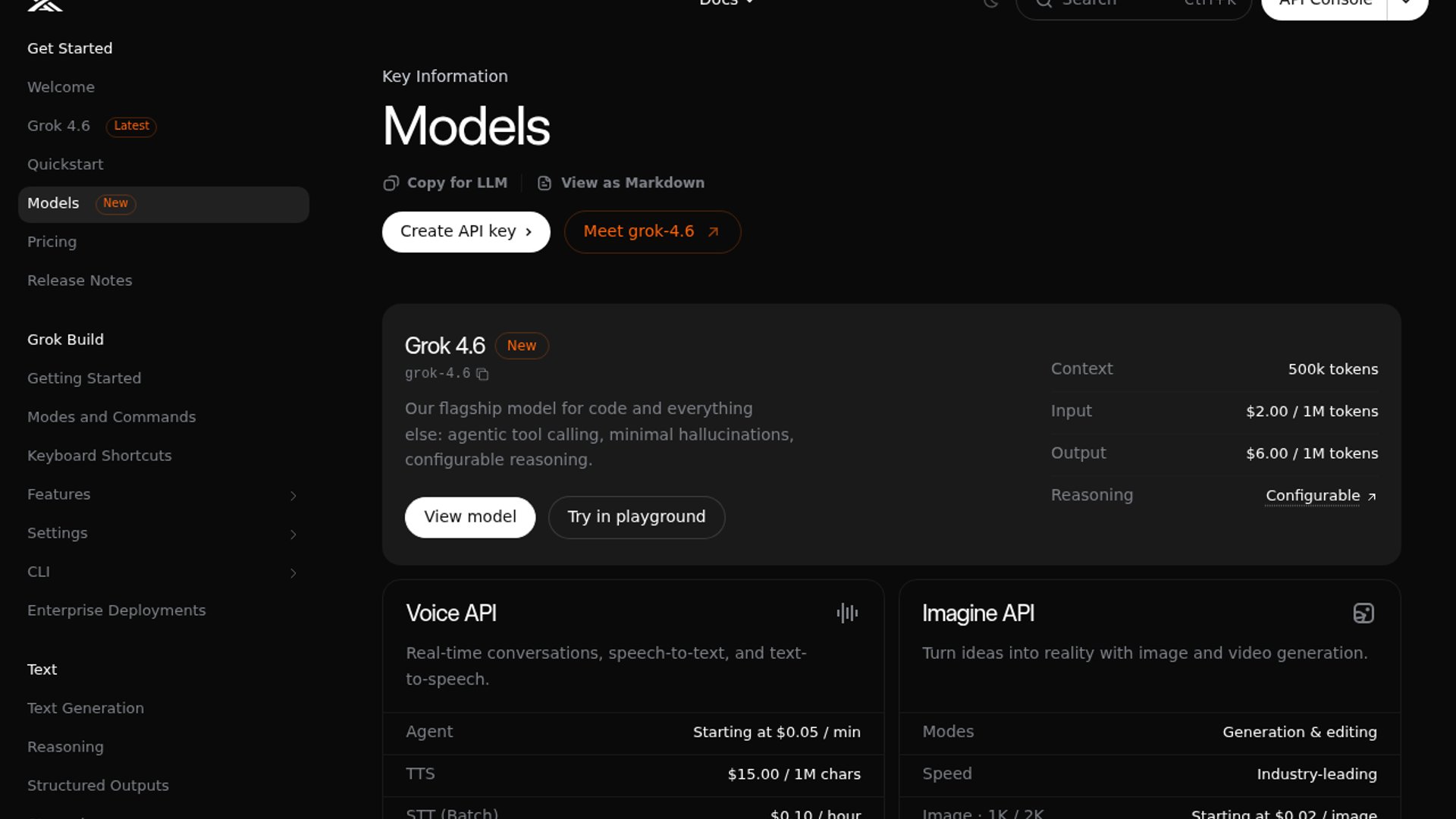Open the Pricing page
Viewport: 1456px width, 819px height.
(52, 242)
